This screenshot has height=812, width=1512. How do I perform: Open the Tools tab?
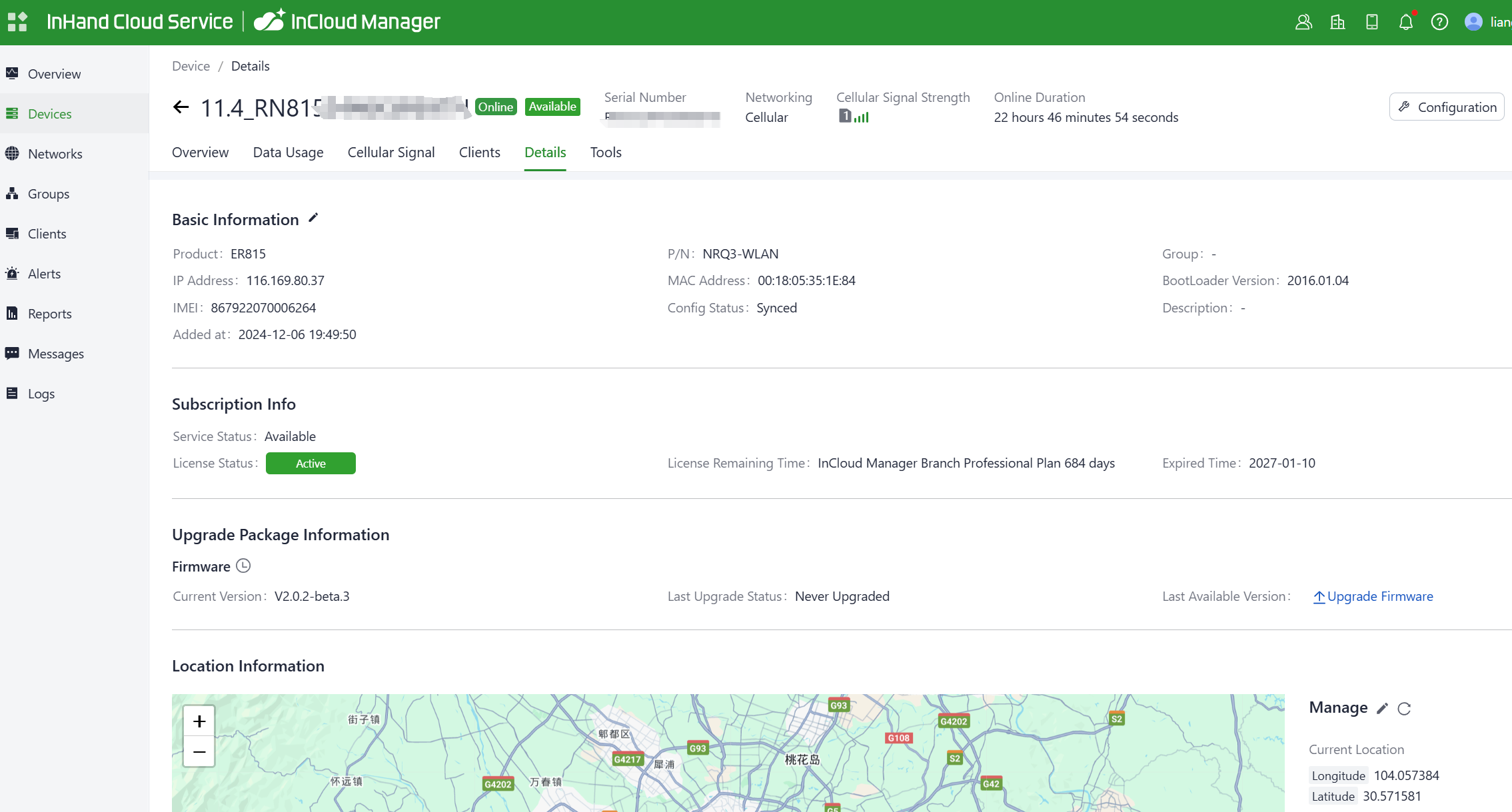(606, 153)
